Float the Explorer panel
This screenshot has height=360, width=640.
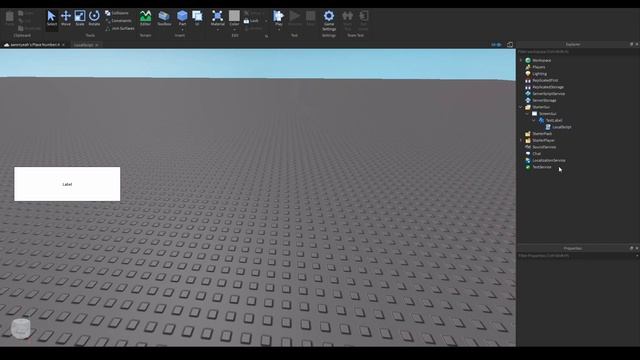pos(631,44)
